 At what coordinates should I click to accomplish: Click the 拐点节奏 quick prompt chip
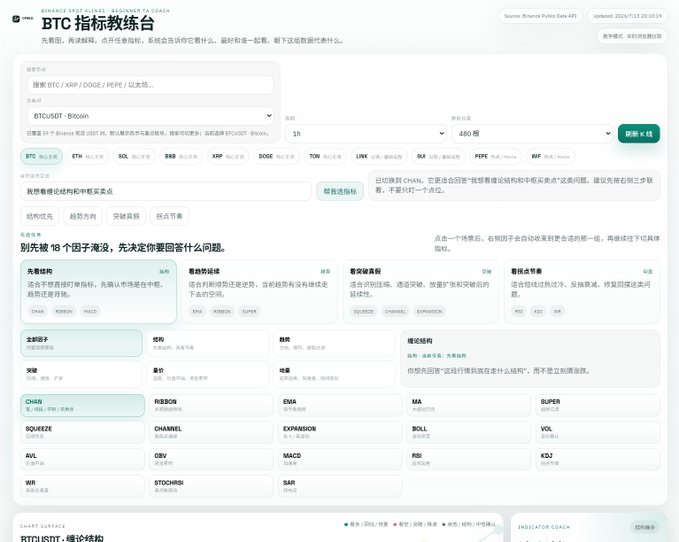[x=169, y=216]
